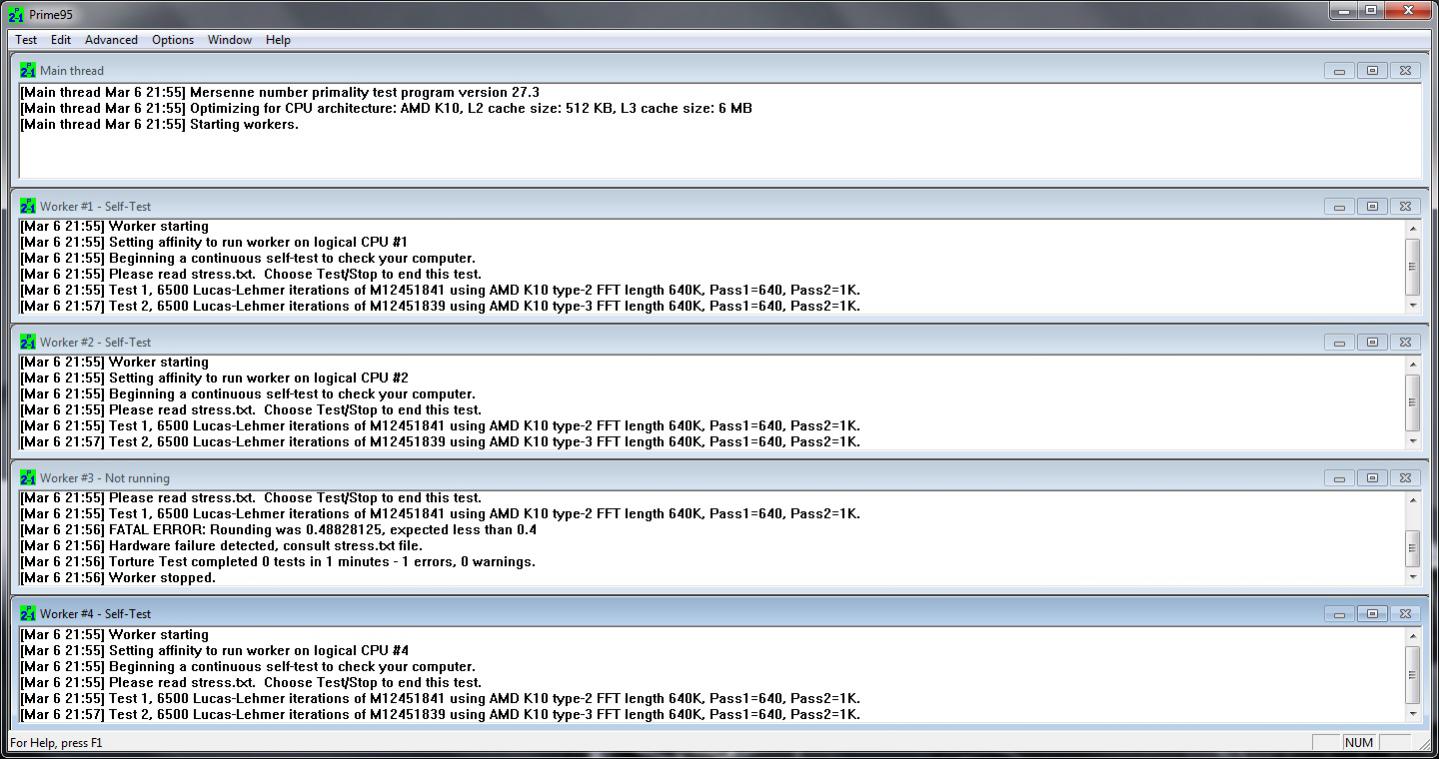Click the 'Worker stopped.' log line

click(118, 578)
